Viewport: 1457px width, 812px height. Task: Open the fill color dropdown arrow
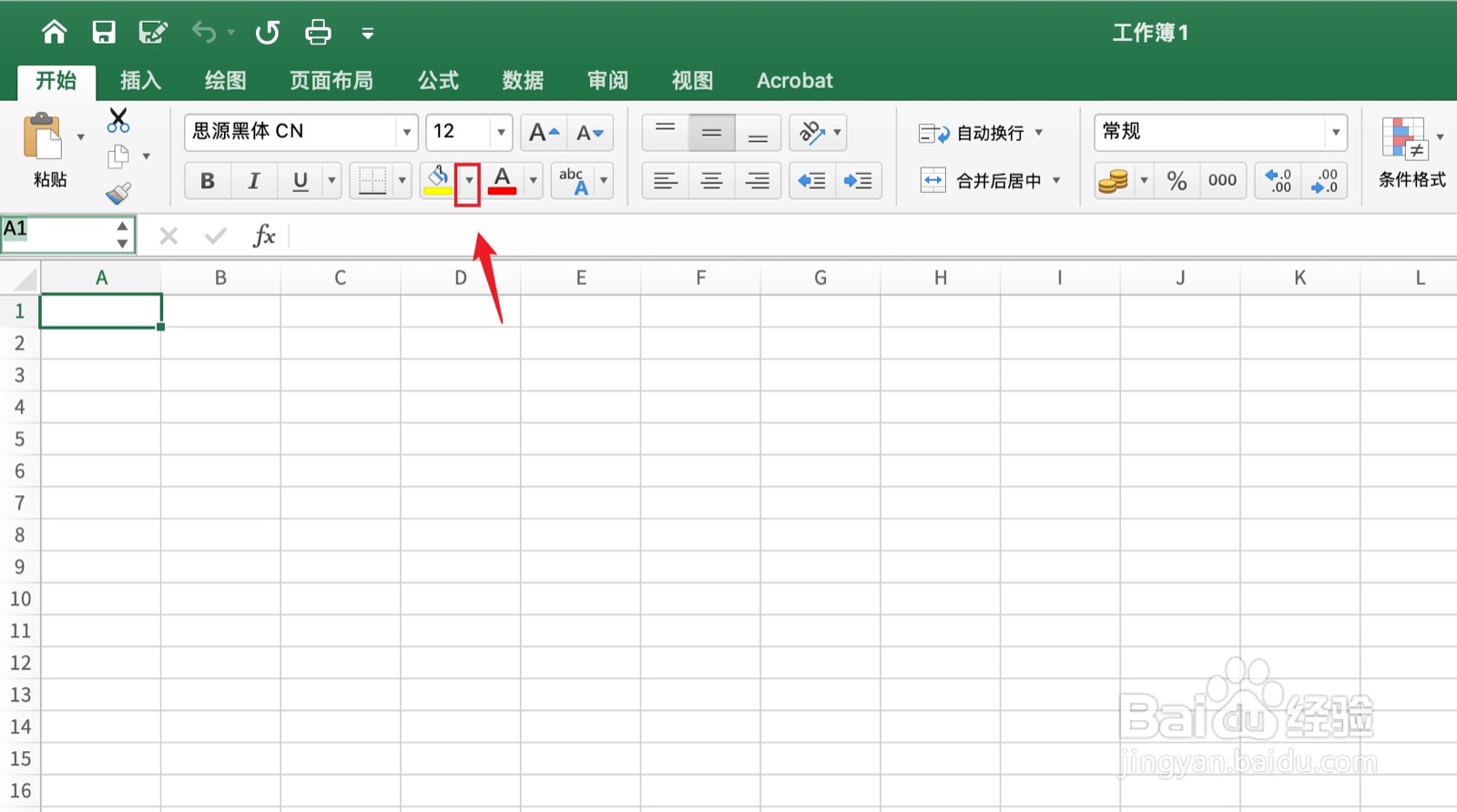(x=468, y=181)
